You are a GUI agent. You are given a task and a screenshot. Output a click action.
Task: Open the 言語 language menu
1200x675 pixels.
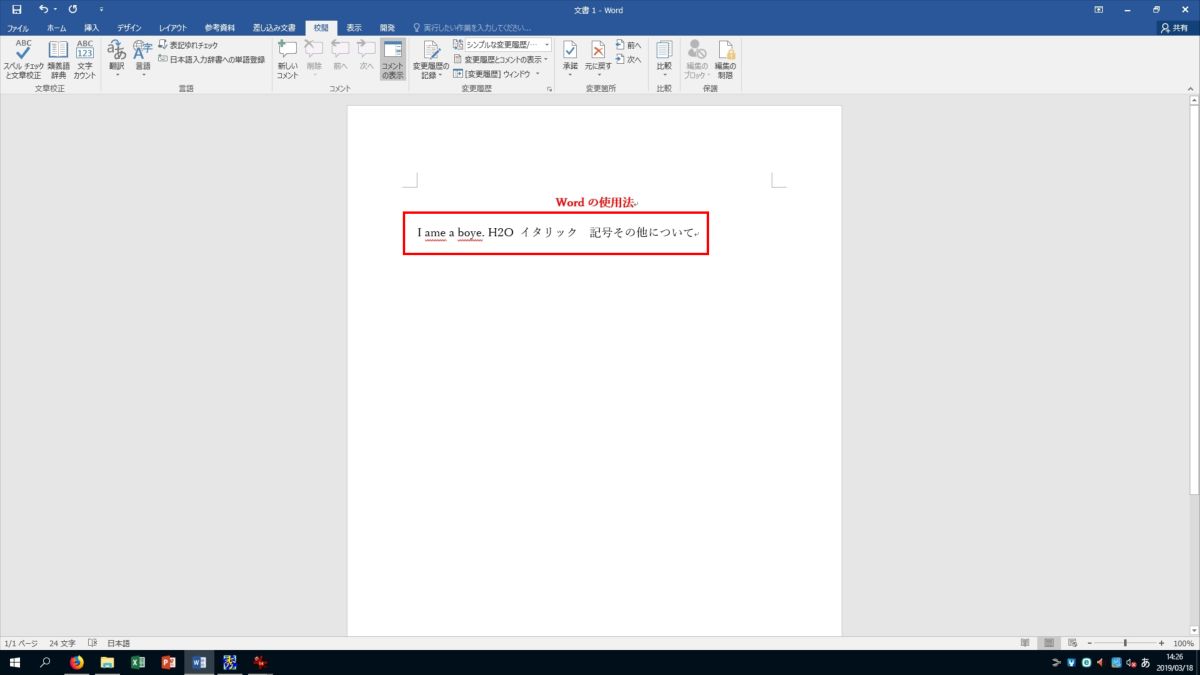pyautogui.click(x=143, y=60)
